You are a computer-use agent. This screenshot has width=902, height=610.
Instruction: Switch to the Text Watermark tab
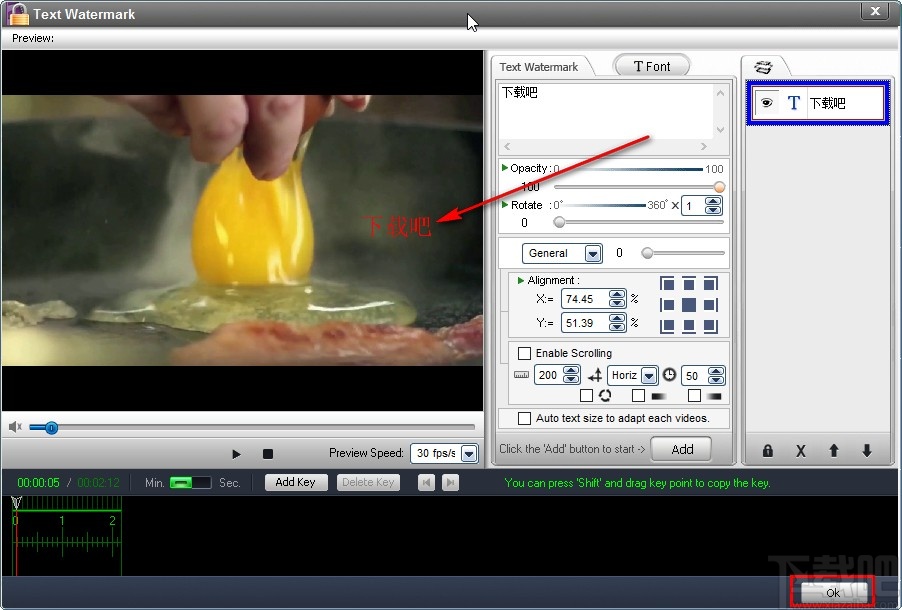[x=539, y=67]
